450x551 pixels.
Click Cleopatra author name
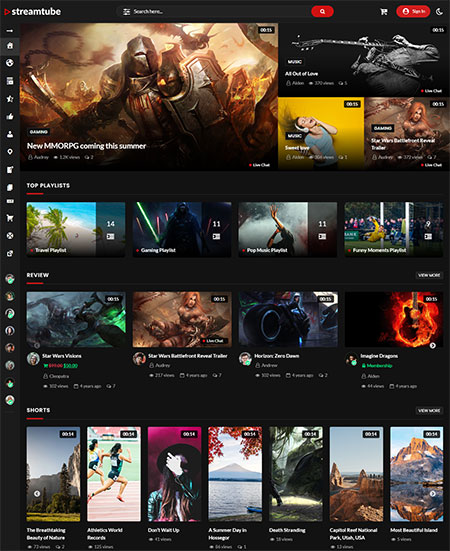click(59, 376)
